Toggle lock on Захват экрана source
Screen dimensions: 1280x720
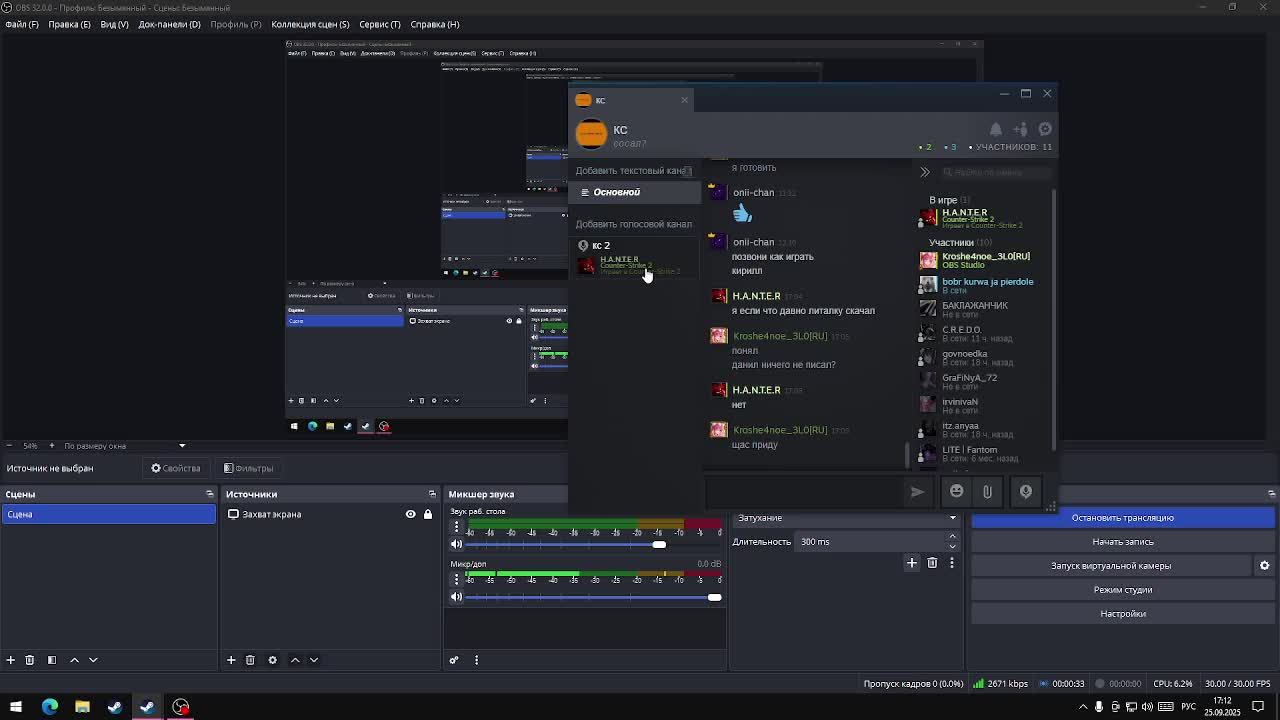point(428,514)
